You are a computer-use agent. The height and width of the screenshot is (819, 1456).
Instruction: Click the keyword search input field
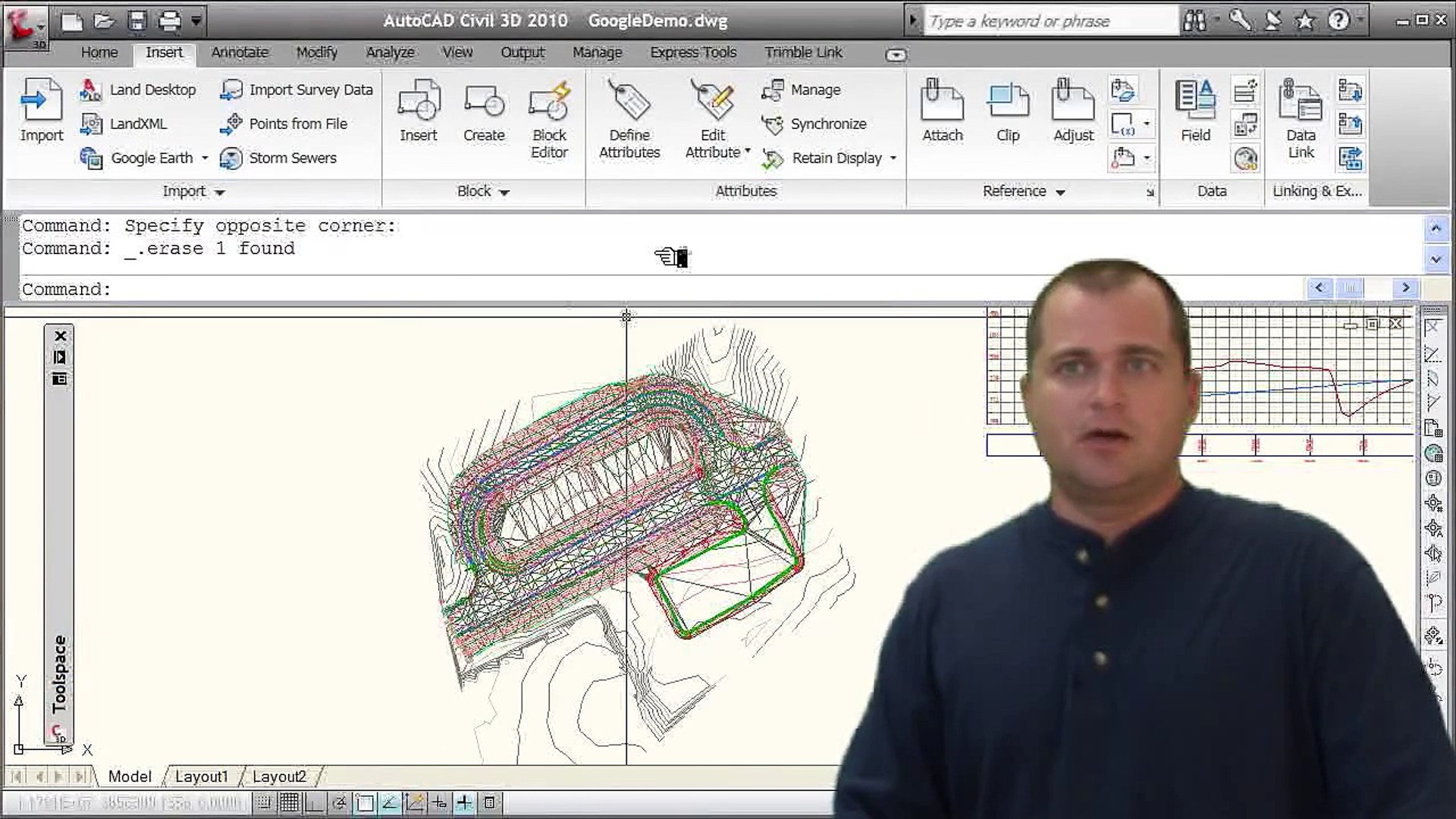pos(1050,21)
